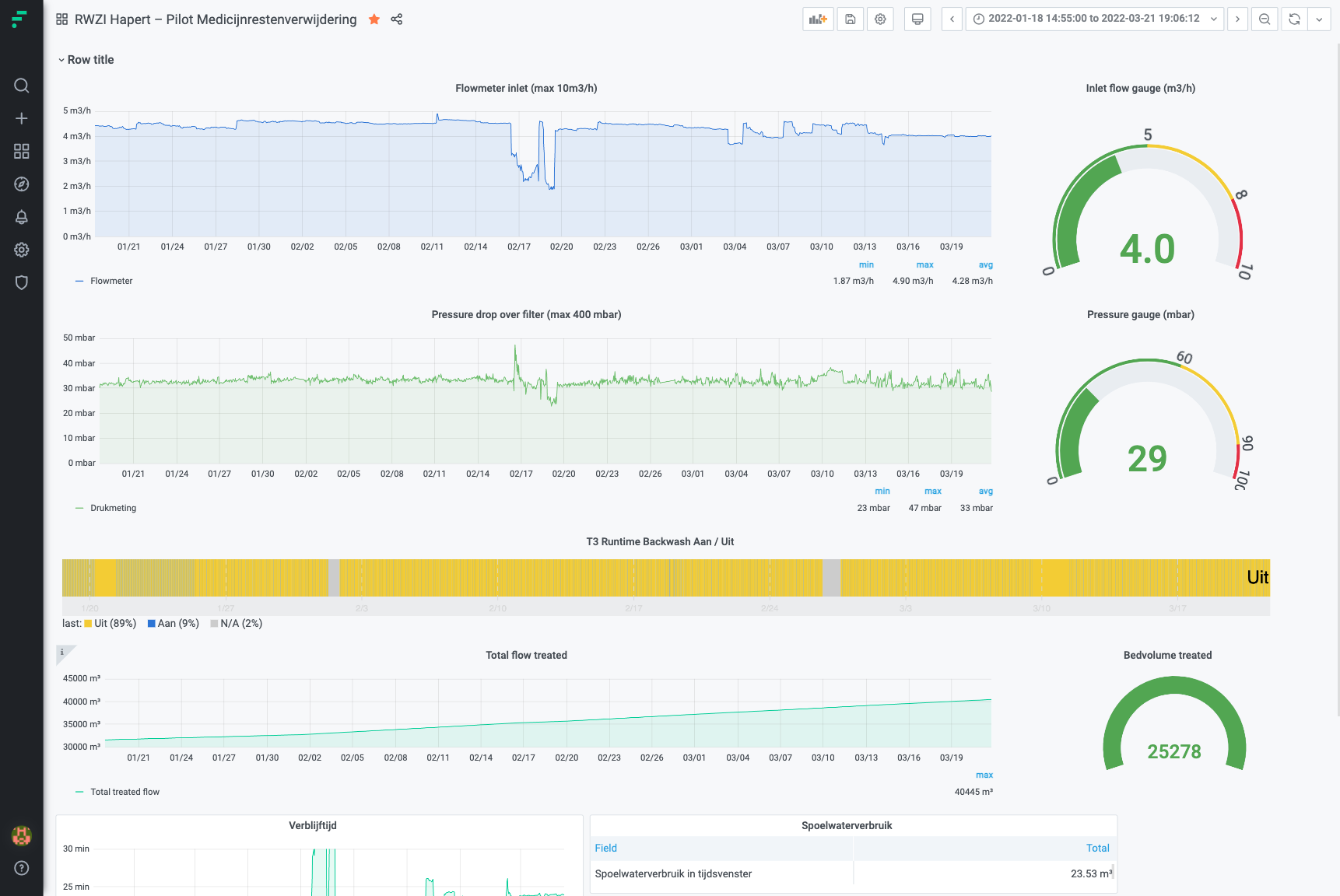Click the dashboard grid icon beside title

point(62,19)
